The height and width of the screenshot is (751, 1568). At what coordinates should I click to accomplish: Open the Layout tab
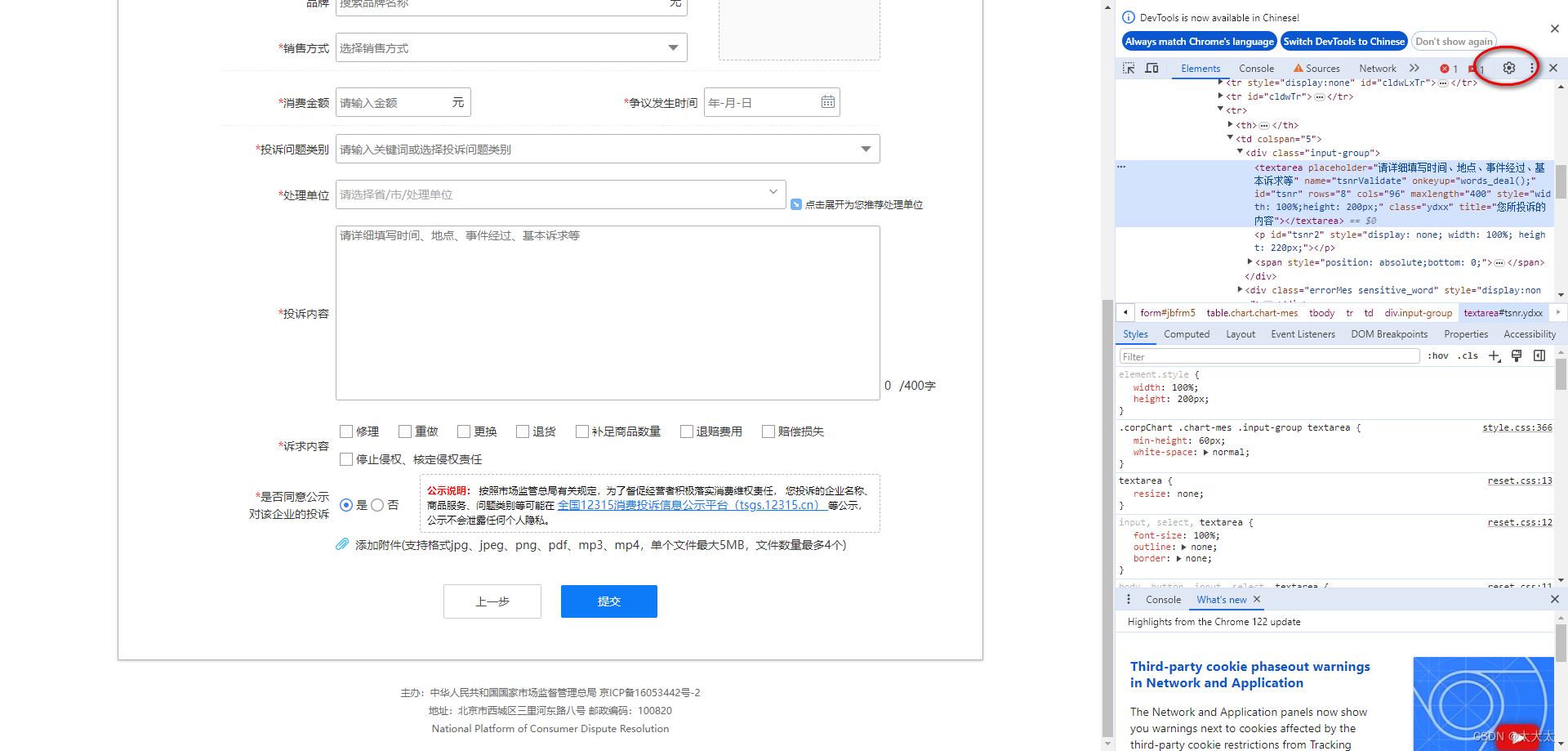coord(1241,334)
